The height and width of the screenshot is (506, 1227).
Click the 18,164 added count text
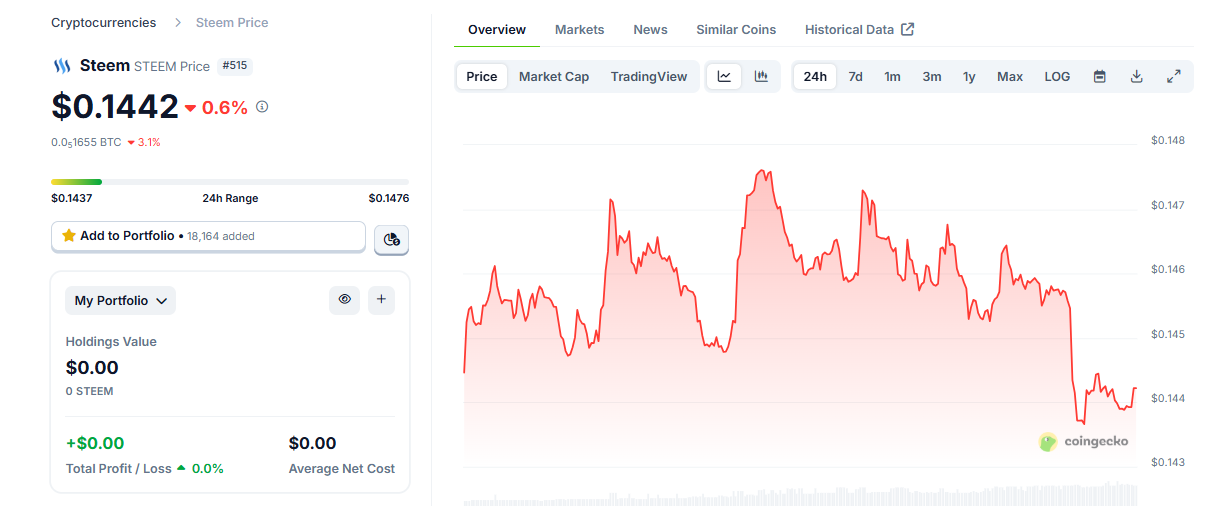pyautogui.click(x=221, y=236)
